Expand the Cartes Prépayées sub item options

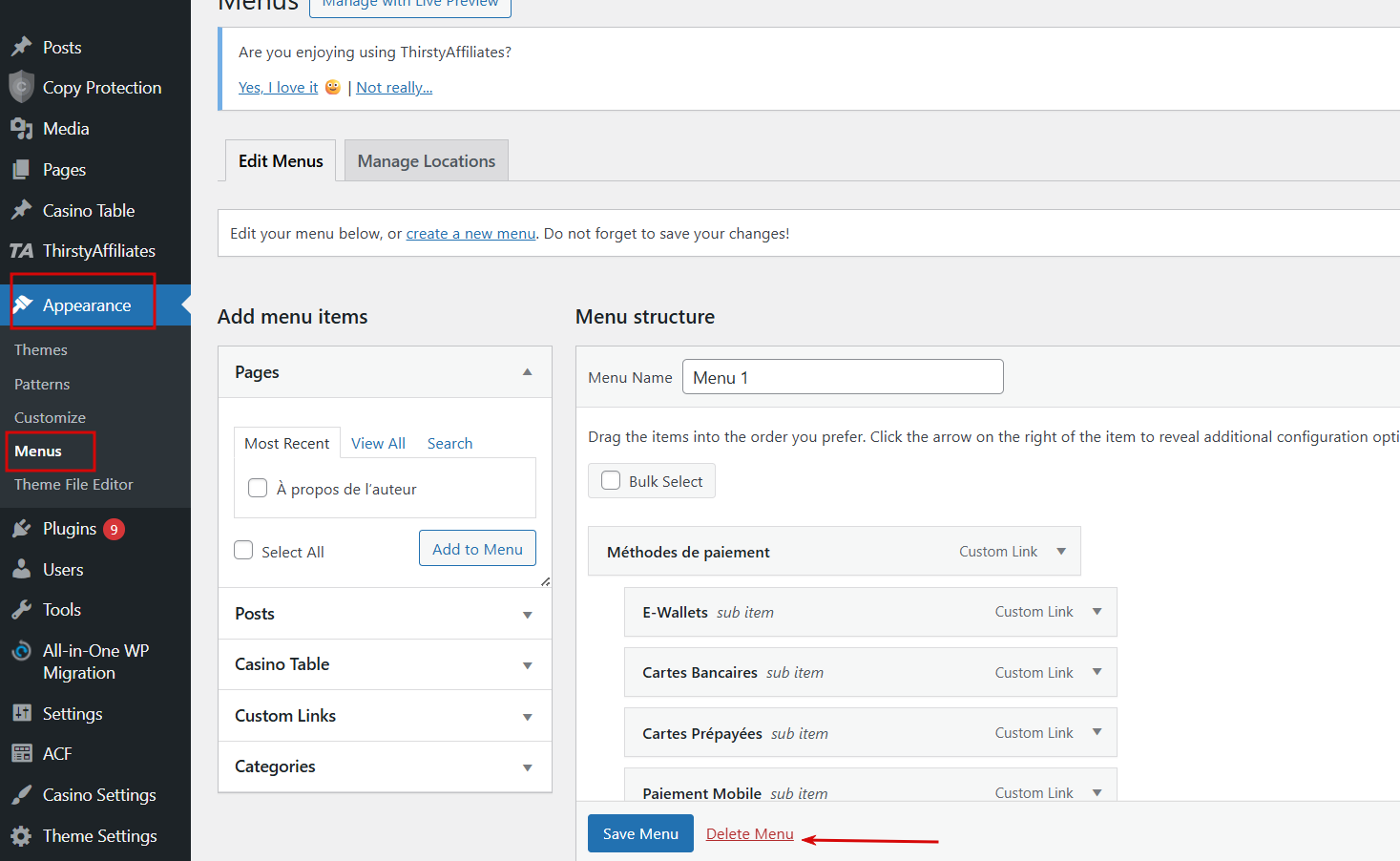pyautogui.click(x=1097, y=732)
